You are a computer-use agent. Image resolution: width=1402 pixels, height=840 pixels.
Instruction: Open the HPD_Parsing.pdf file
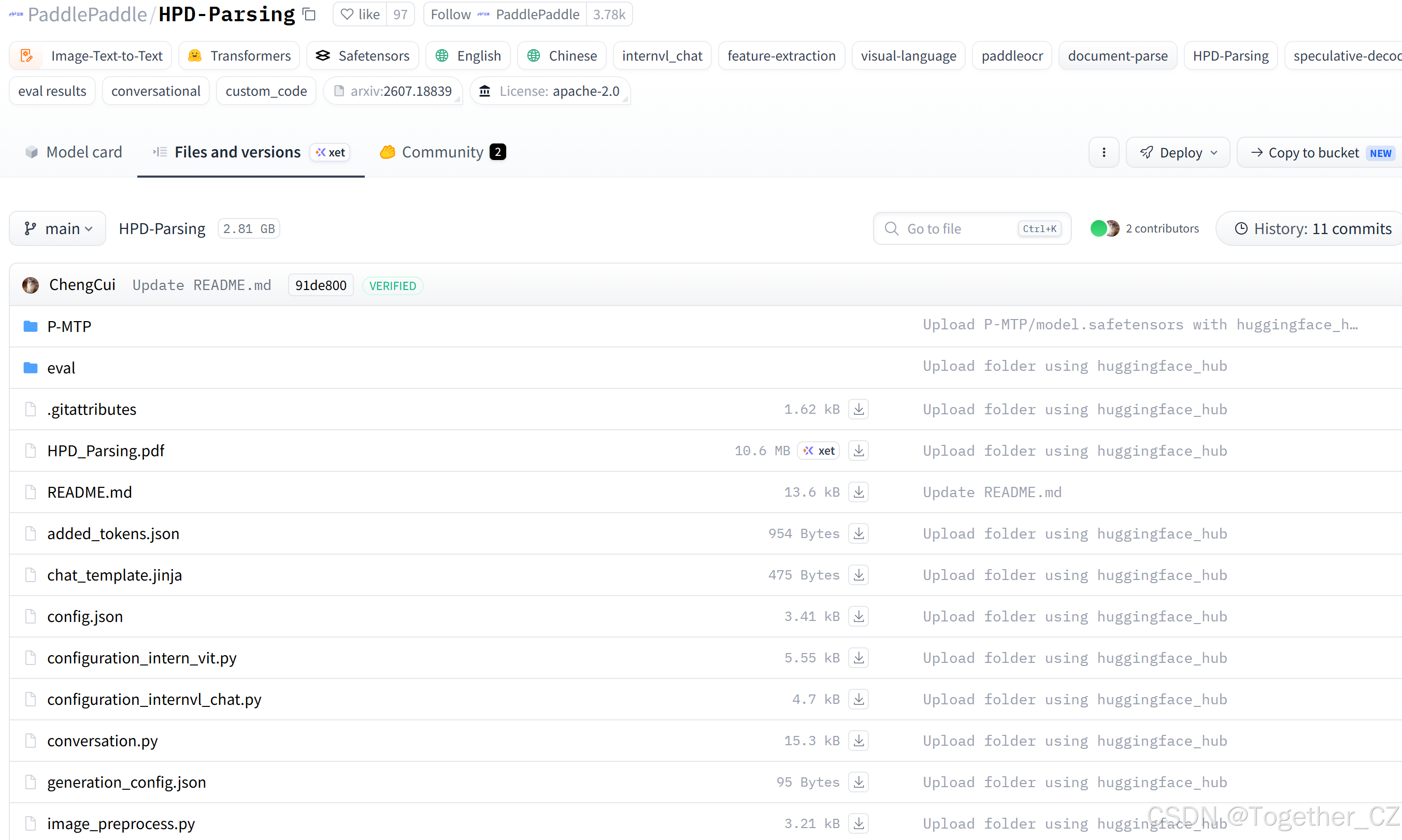click(106, 450)
